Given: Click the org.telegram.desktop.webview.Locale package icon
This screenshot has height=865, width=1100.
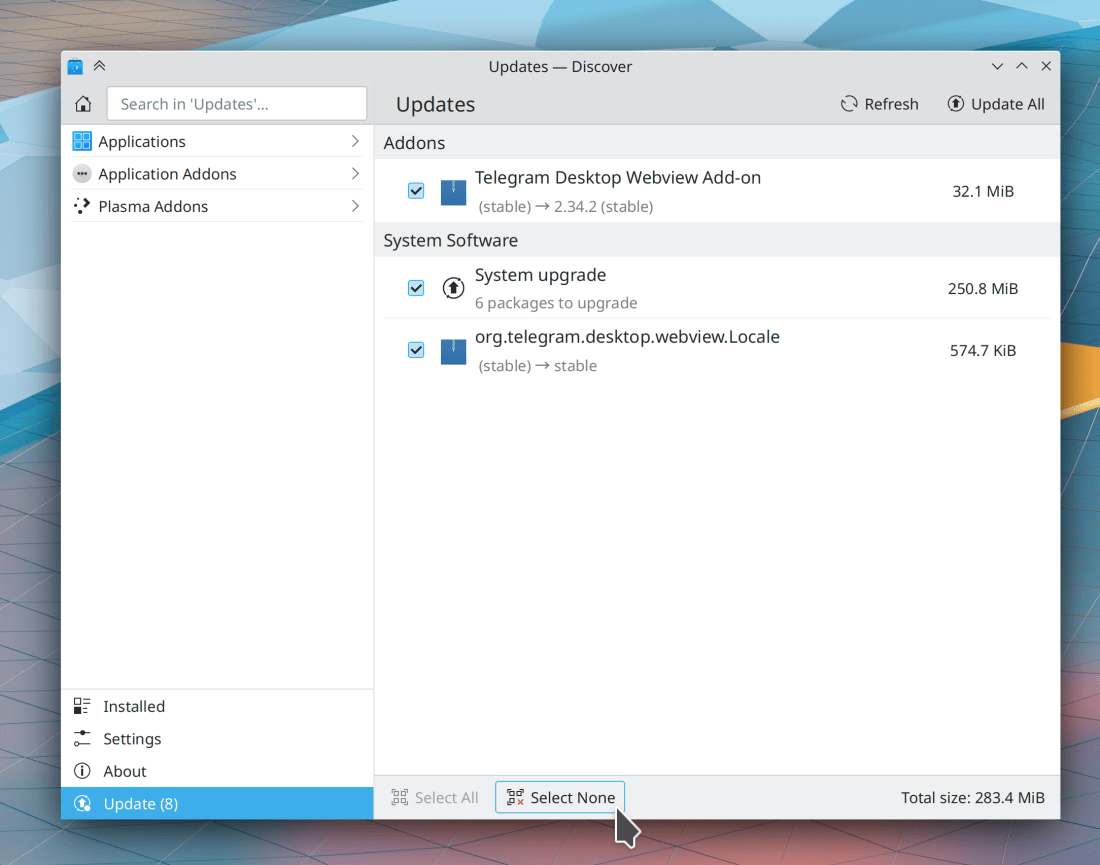Looking at the screenshot, I should pyautogui.click(x=453, y=351).
